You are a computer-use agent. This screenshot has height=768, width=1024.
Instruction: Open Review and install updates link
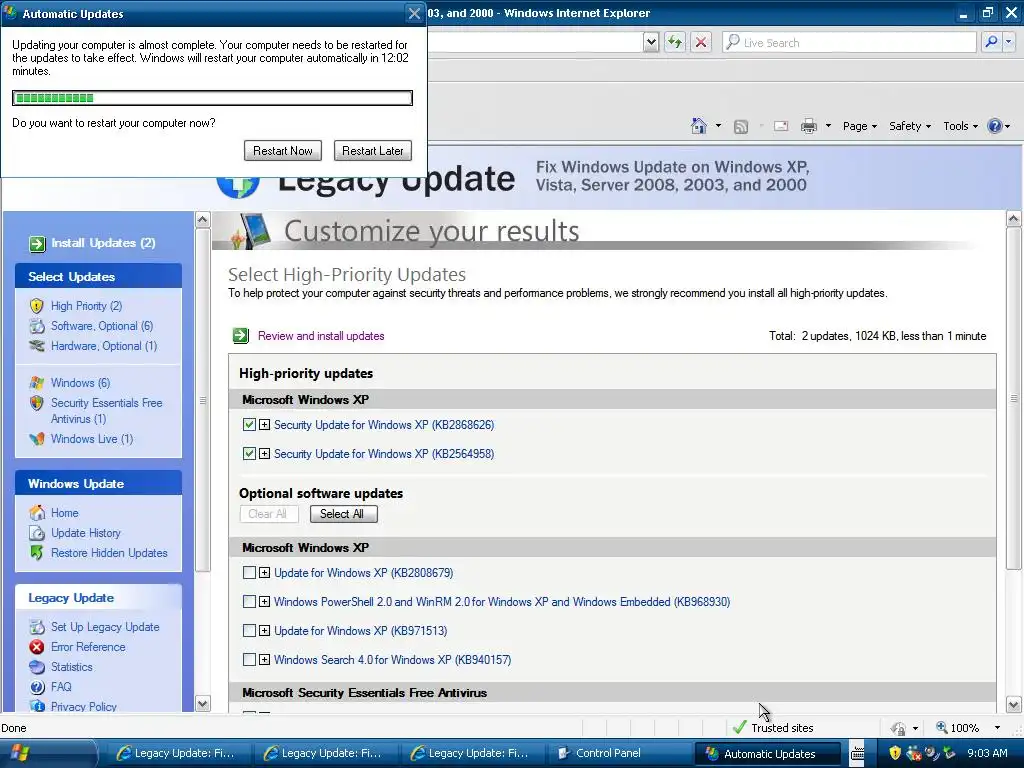(321, 336)
